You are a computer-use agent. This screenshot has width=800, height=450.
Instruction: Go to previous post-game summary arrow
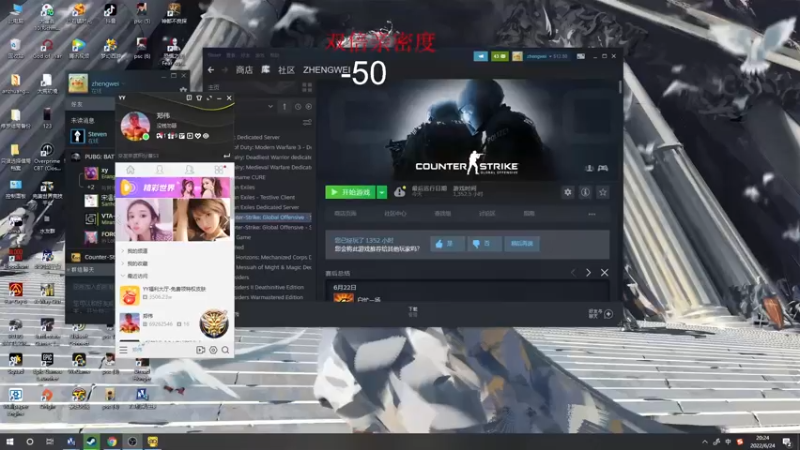[x=572, y=273]
